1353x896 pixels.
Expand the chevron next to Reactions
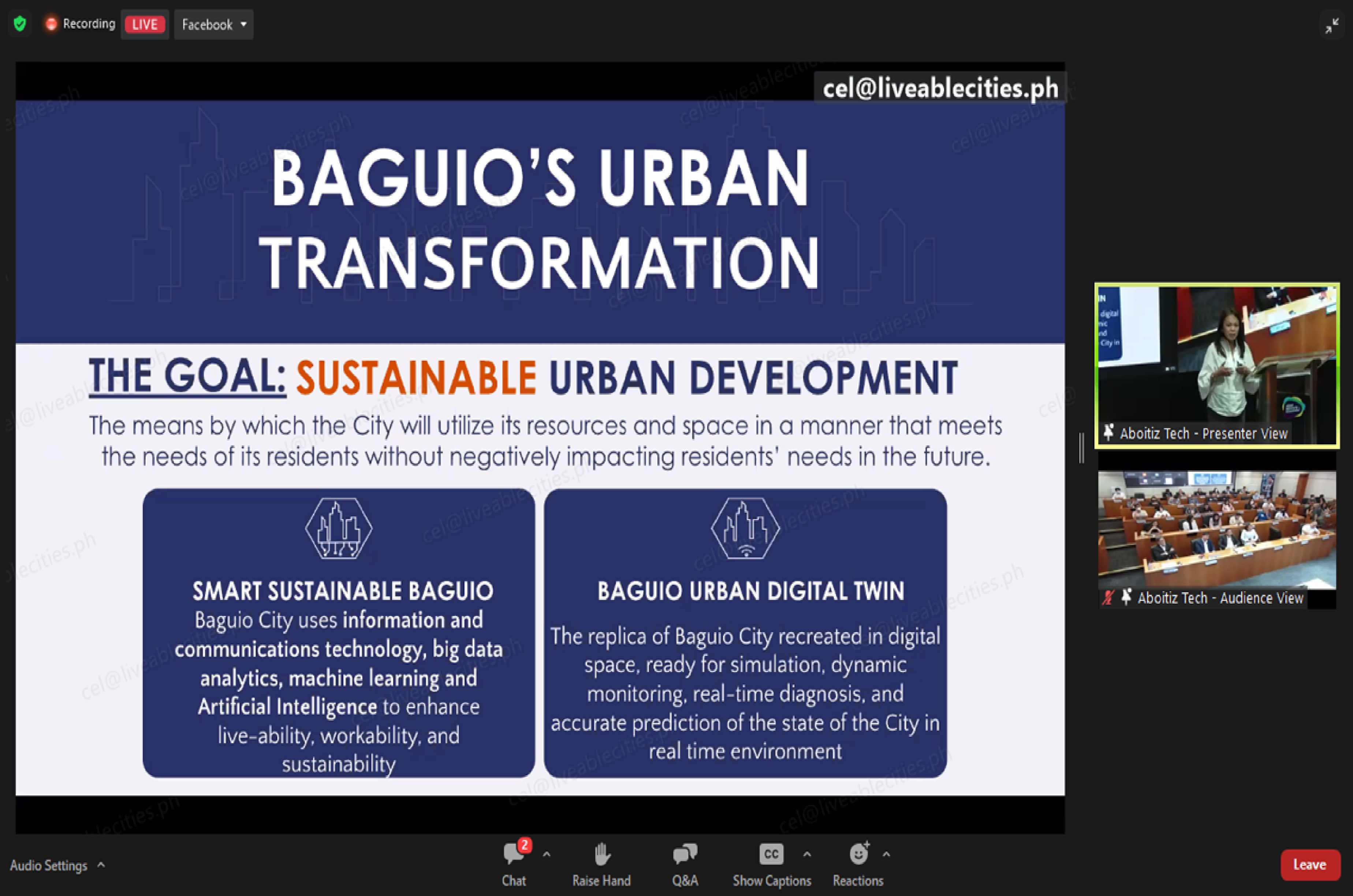click(886, 855)
